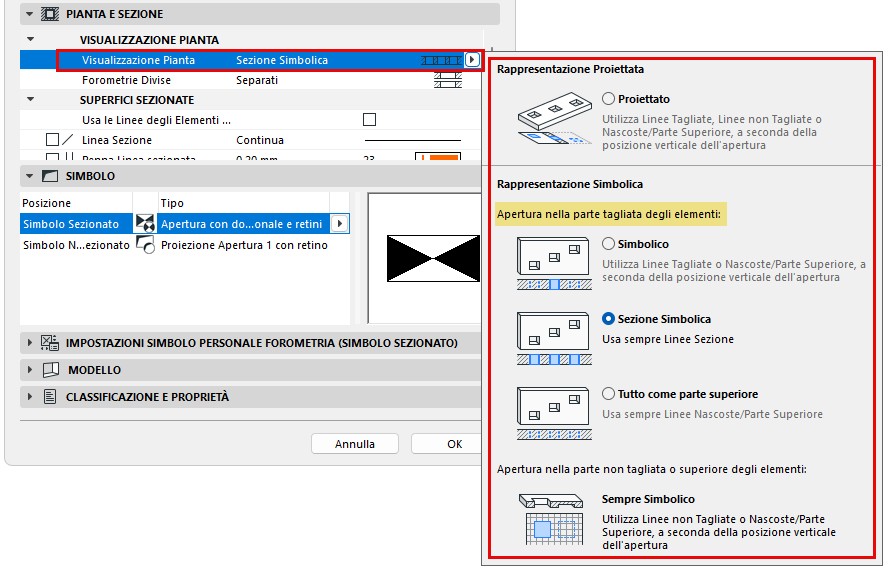Click the Modello panel icon
The width and height of the screenshot is (887, 570).
pyautogui.click(x=50, y=370)
